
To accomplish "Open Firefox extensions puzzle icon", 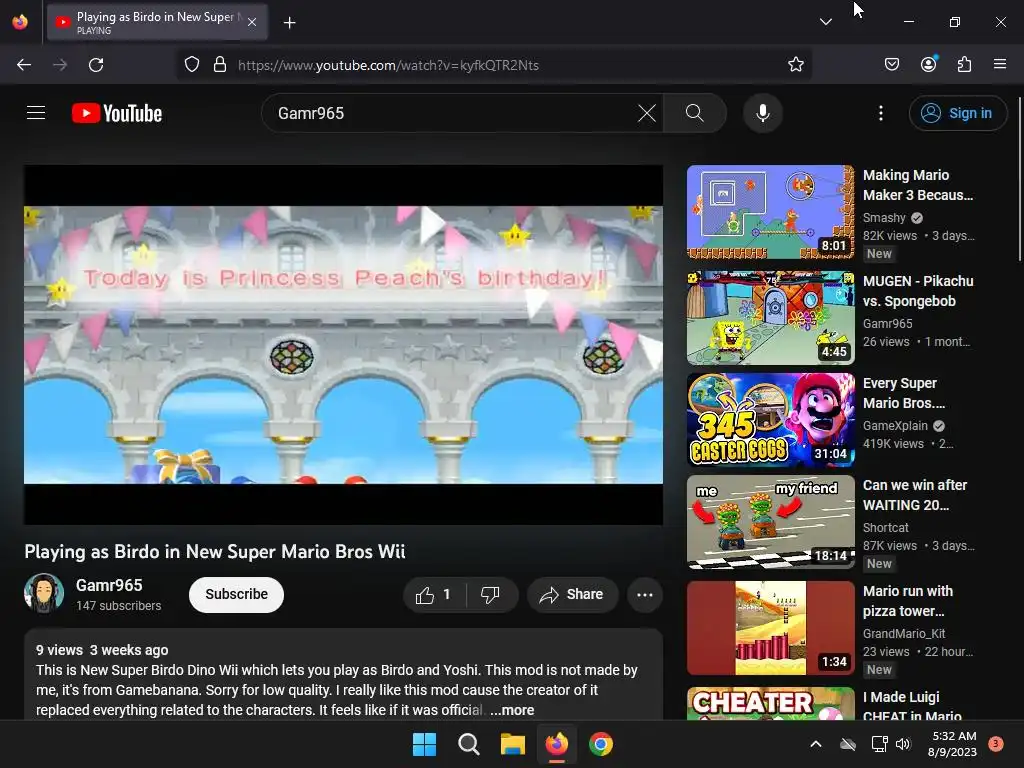I will click(964, 65).
